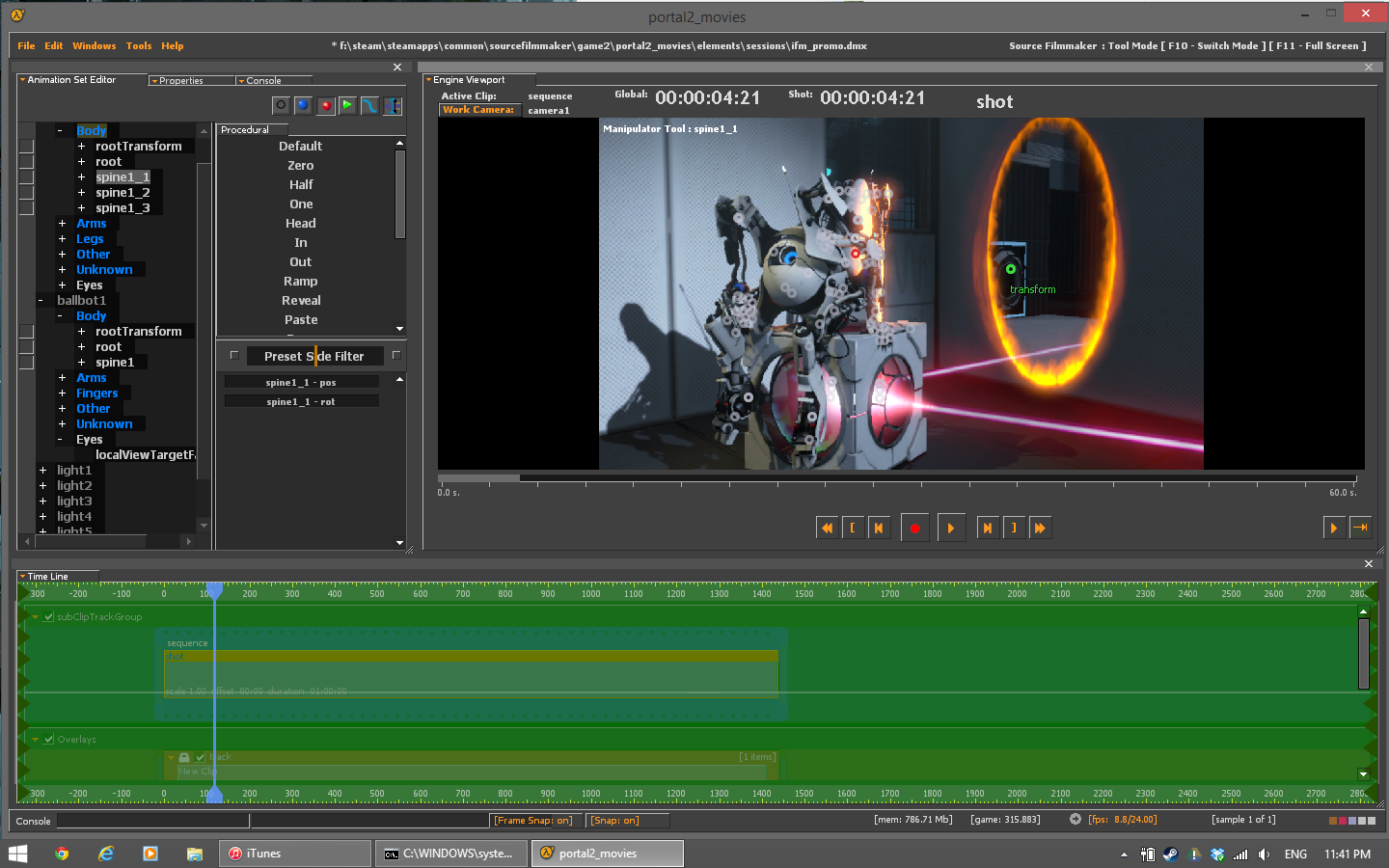The width and height of the screenshot is (1389, 868).
Task: Click the Preset Side Filter slider
Action: 314,356
